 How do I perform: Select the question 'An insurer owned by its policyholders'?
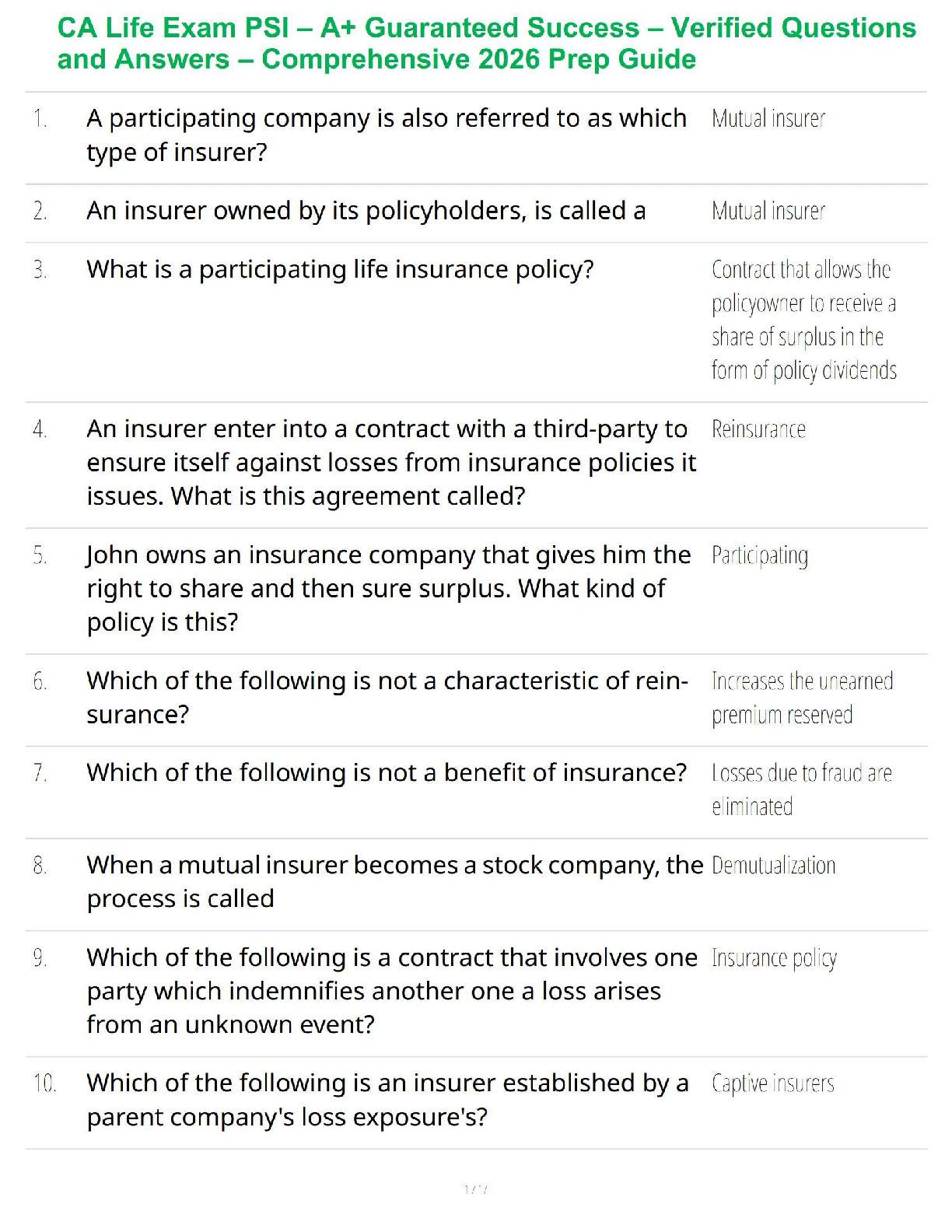(366, 211)
